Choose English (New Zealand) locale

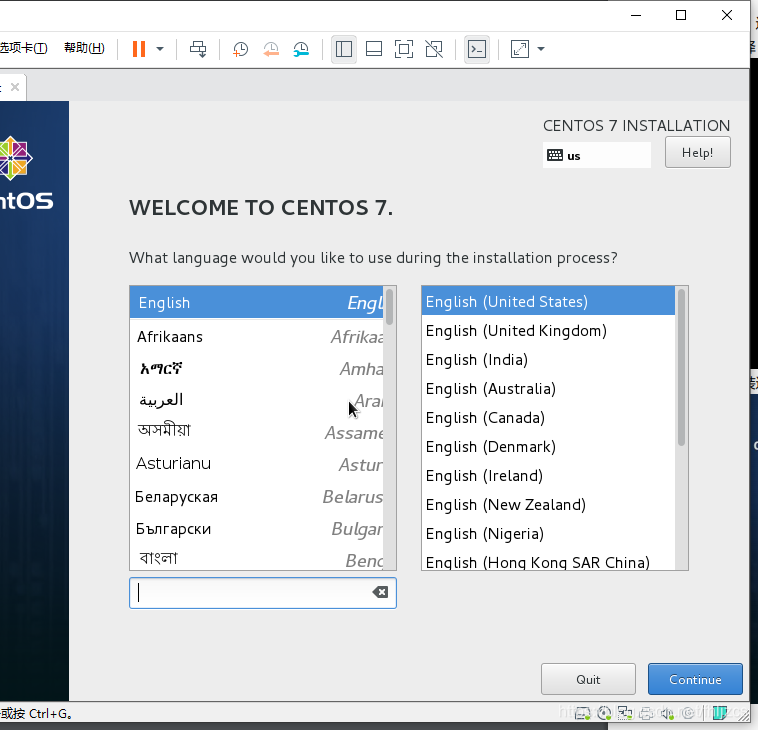coord(548,505)
